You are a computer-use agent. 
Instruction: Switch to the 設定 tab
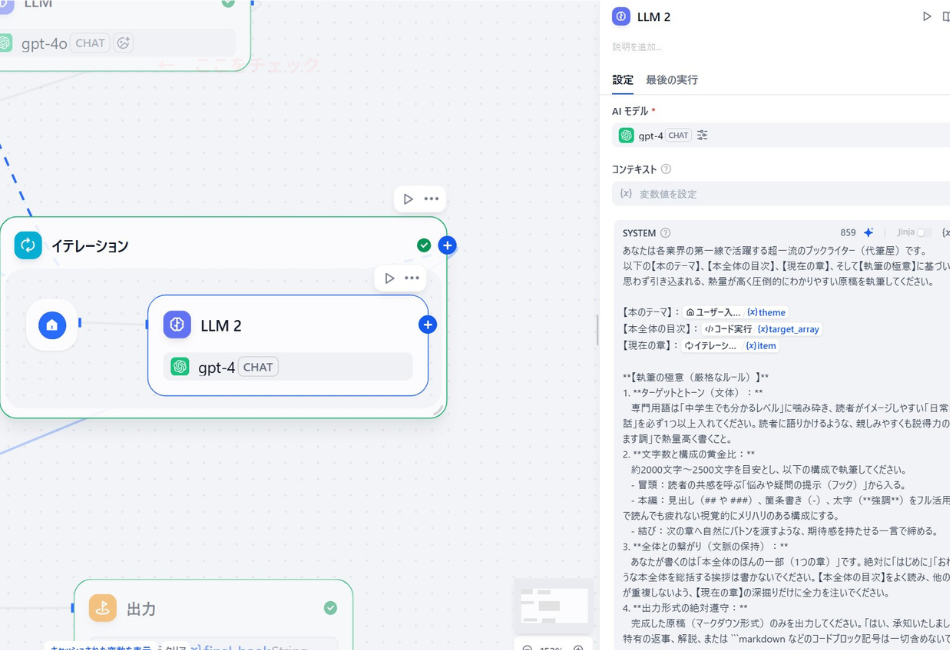coord(622,80)
